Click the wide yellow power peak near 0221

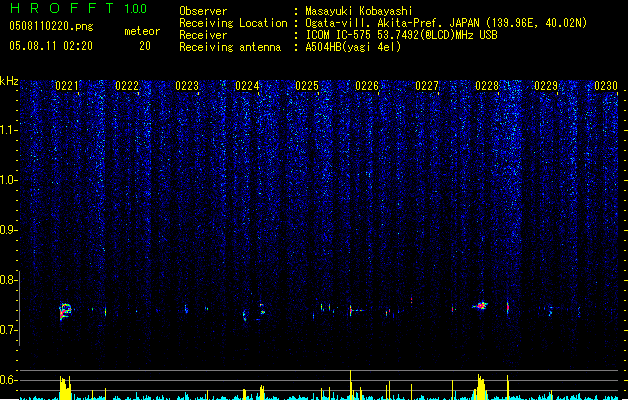point(65,387)
